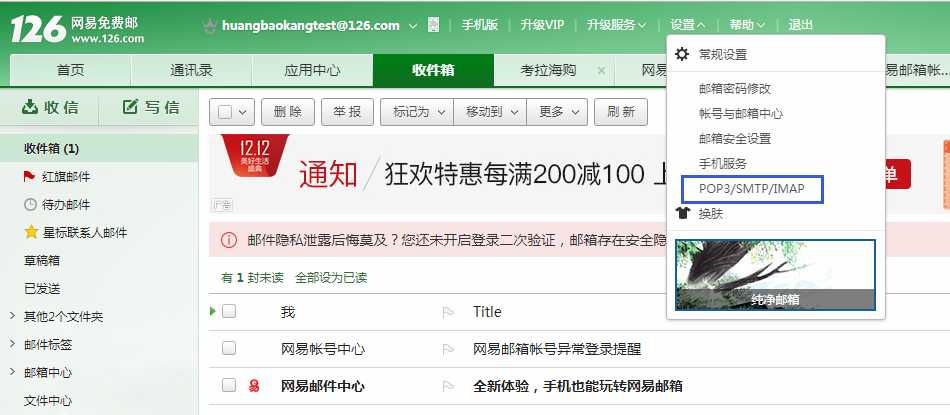
Task: Open the email with subject Title
Action: [x=487, y=312]
